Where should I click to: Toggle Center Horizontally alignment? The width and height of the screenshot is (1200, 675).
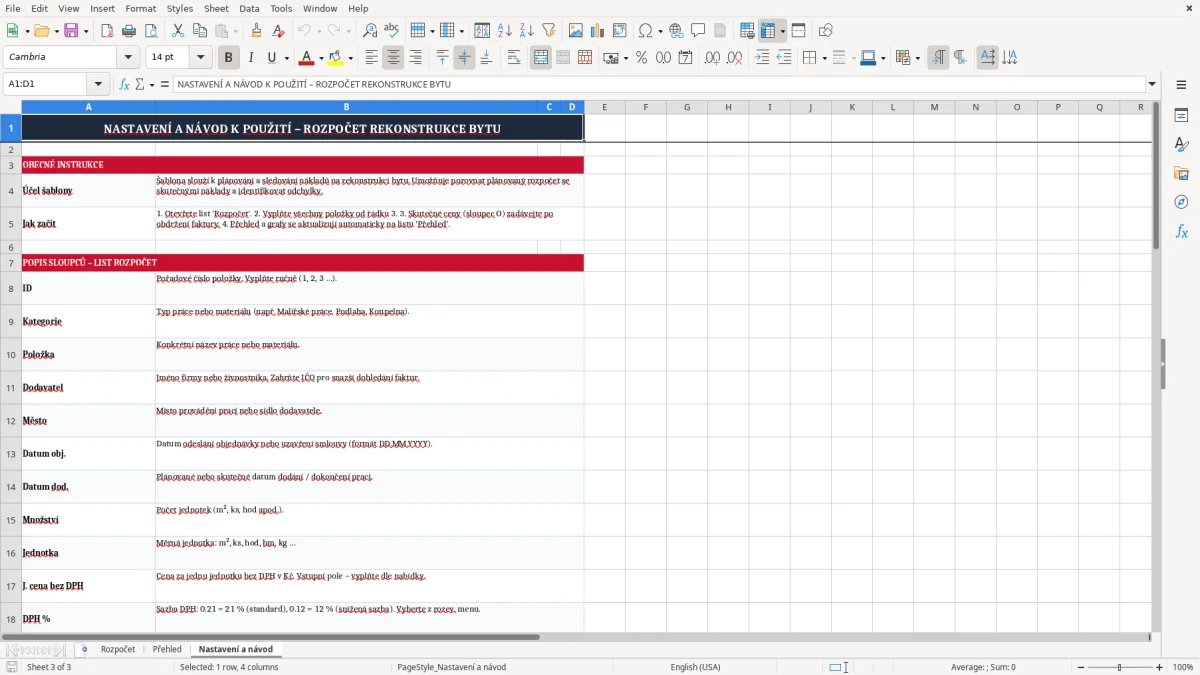click(x=393, y=58)
